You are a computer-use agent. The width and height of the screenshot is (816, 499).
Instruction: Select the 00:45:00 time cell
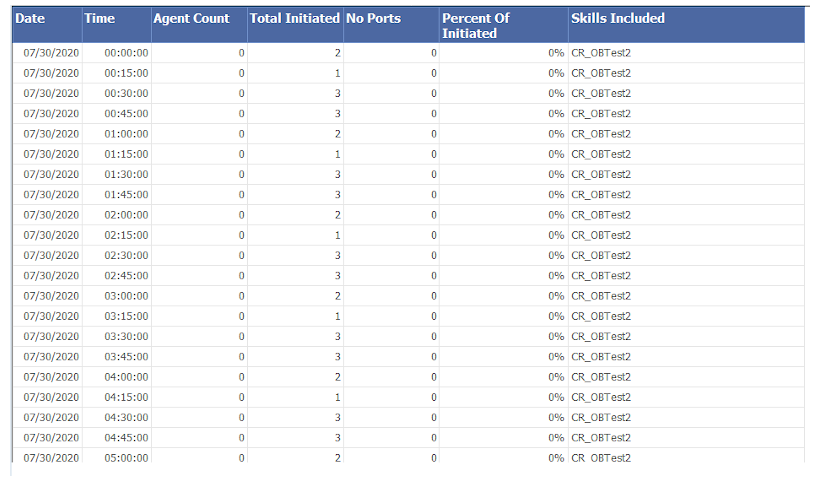(117, 114)
